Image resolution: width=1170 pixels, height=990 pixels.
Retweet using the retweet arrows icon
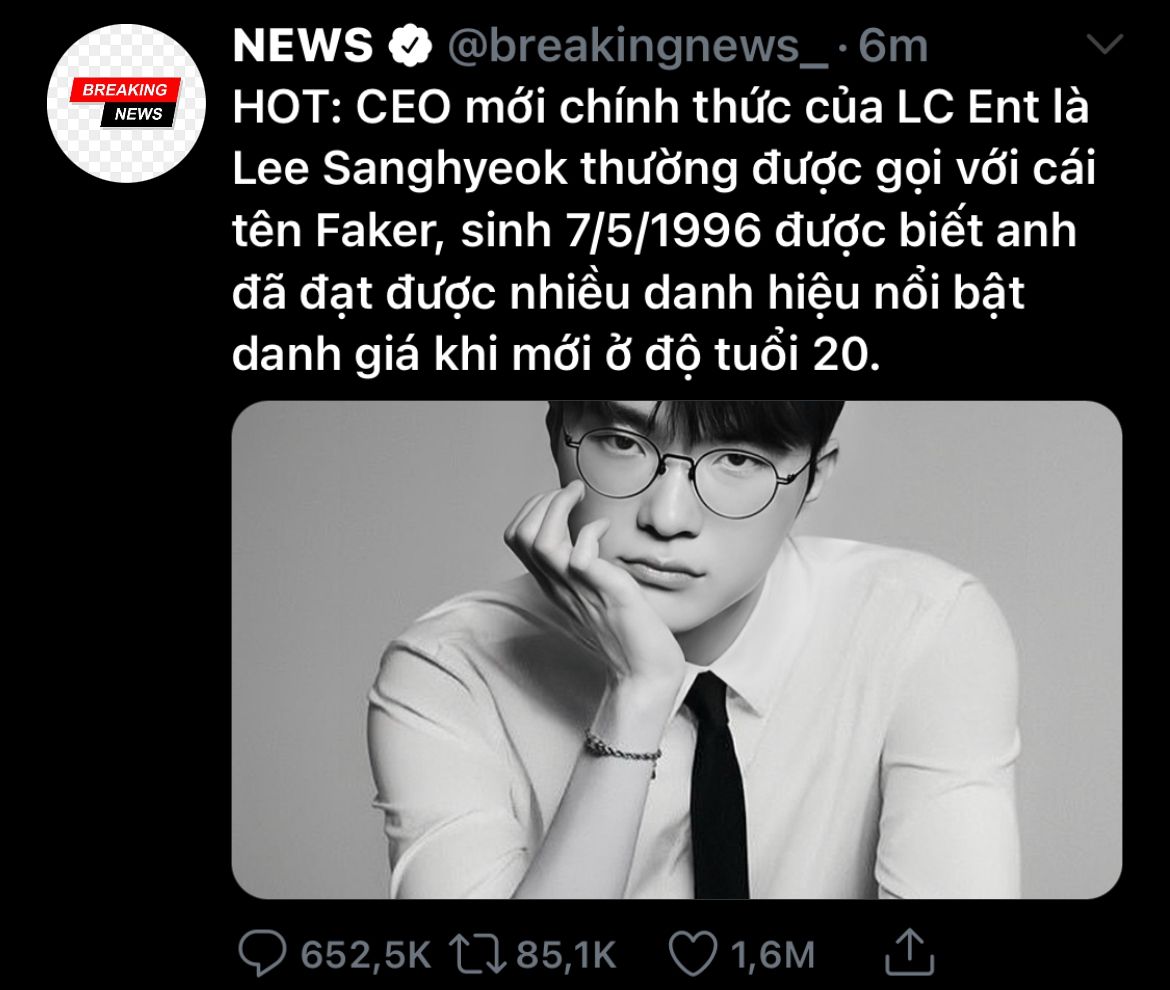tap(478, 954)
